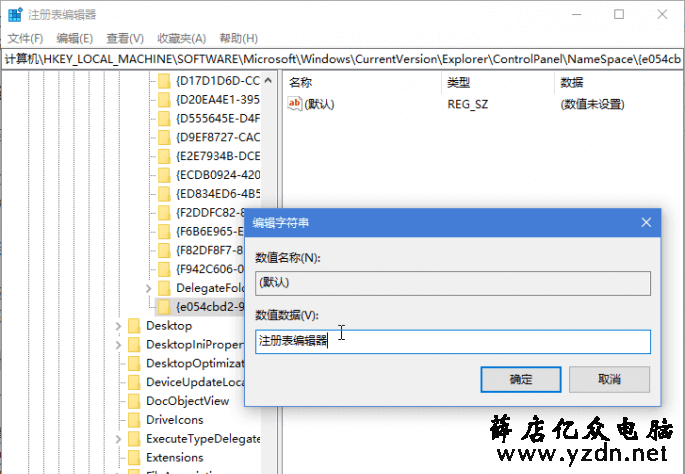Screen dimensions: 685x474
Task: Close the 编辑字符串 dialog
Action: [x=646, y=223]
